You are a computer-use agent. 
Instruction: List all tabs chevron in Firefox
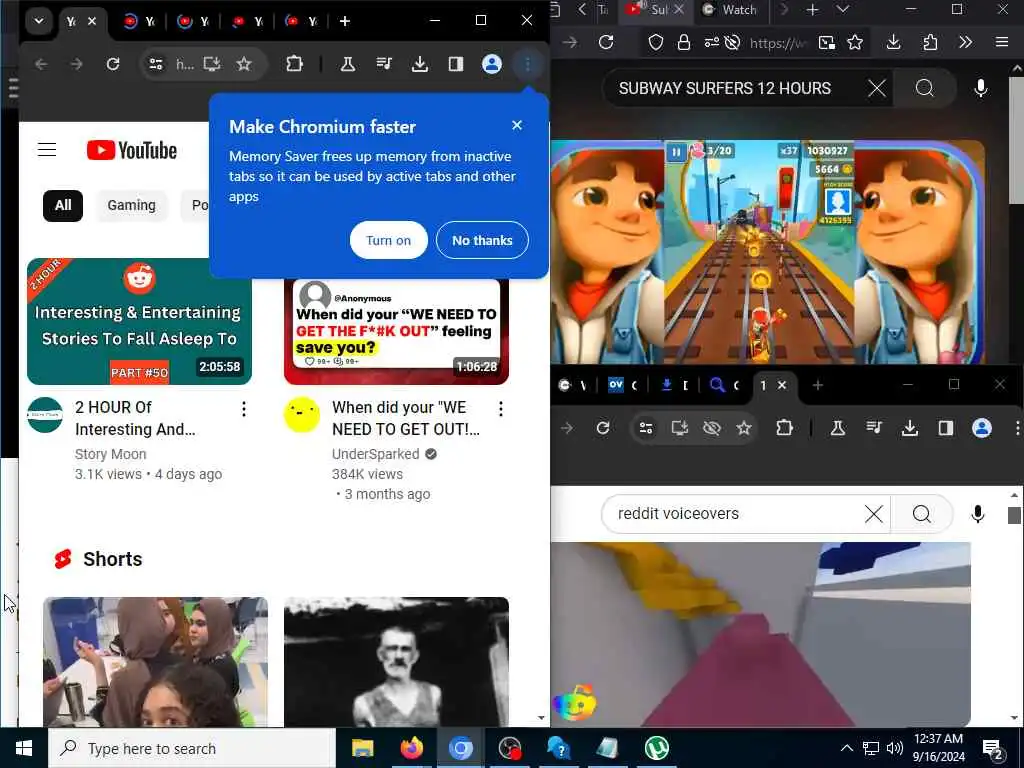point(843,10)
